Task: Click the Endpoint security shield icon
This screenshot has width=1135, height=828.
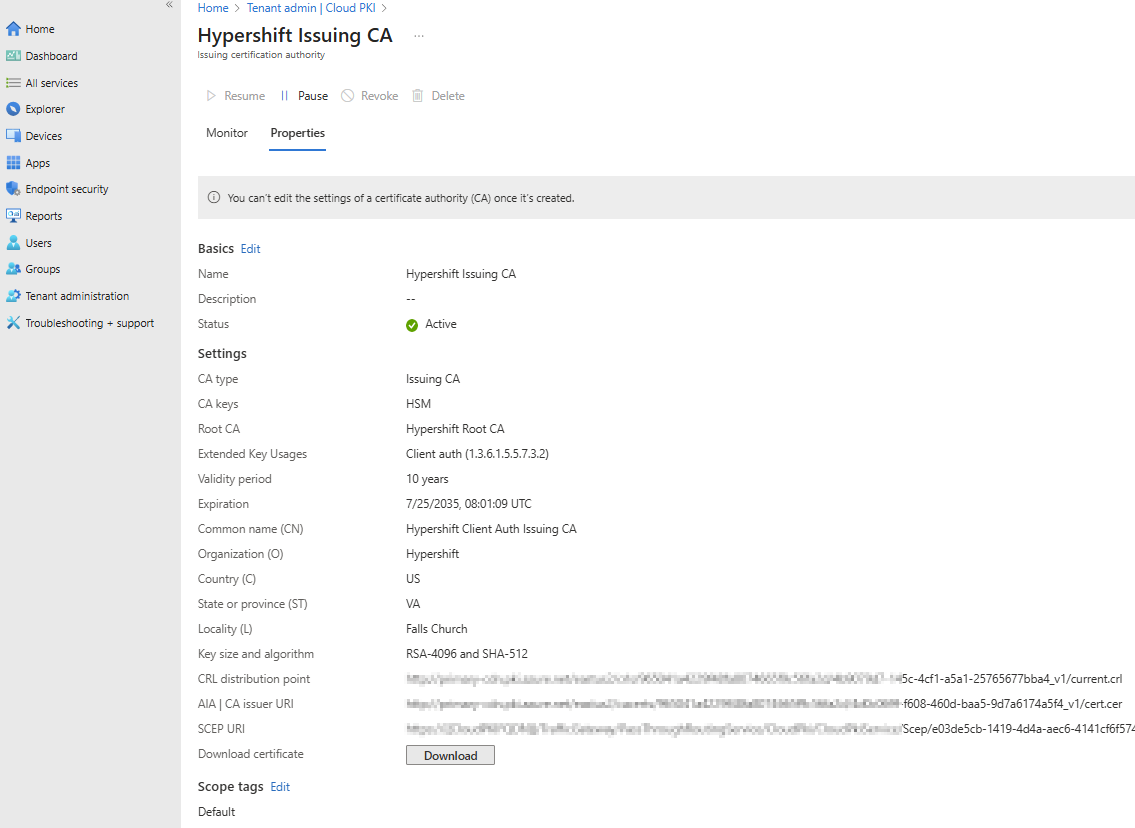Action: [x=13, y=189]
